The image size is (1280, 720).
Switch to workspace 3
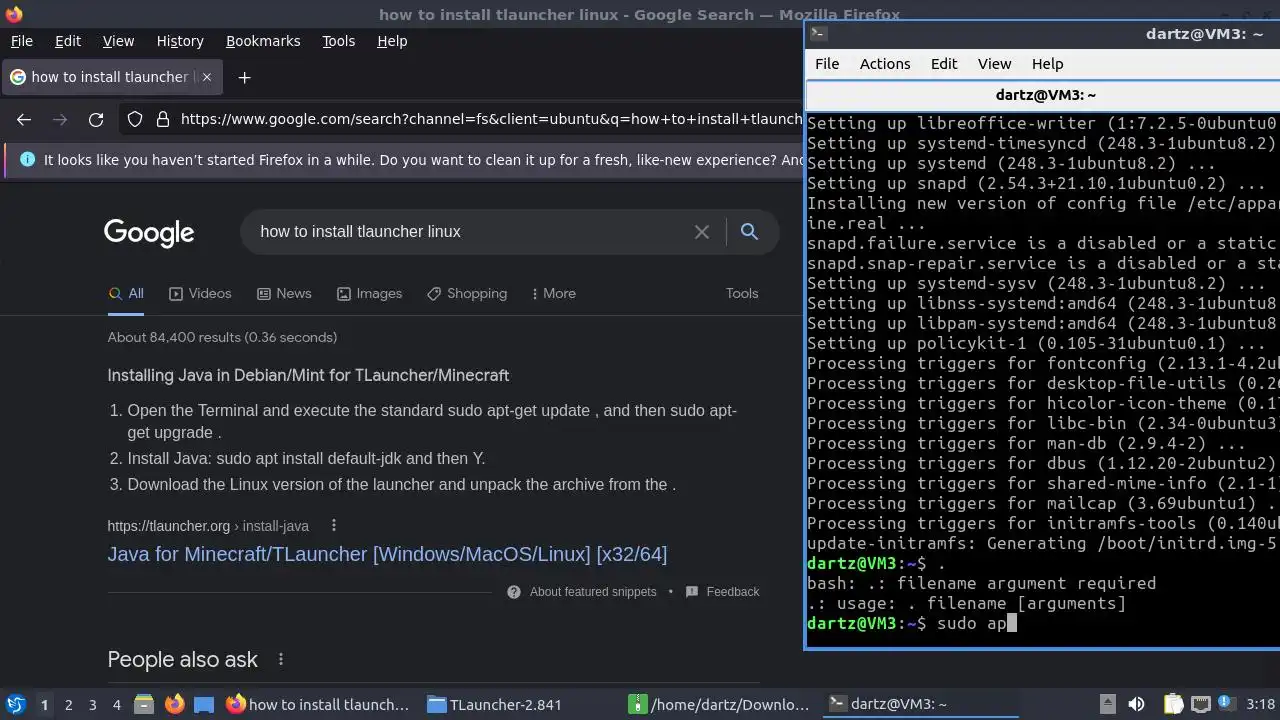[x=93, y=705]
